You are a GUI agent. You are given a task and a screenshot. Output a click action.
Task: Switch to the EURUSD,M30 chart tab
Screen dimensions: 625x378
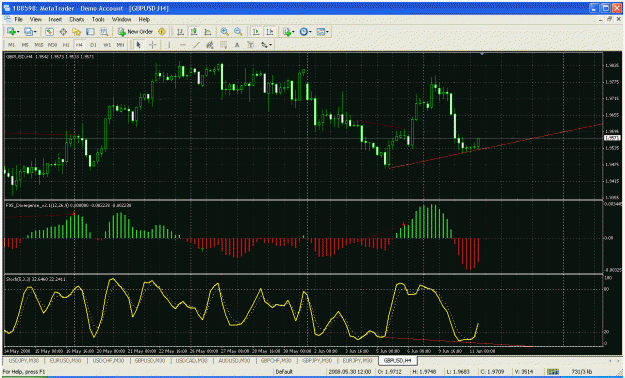(x=65, y=360)
